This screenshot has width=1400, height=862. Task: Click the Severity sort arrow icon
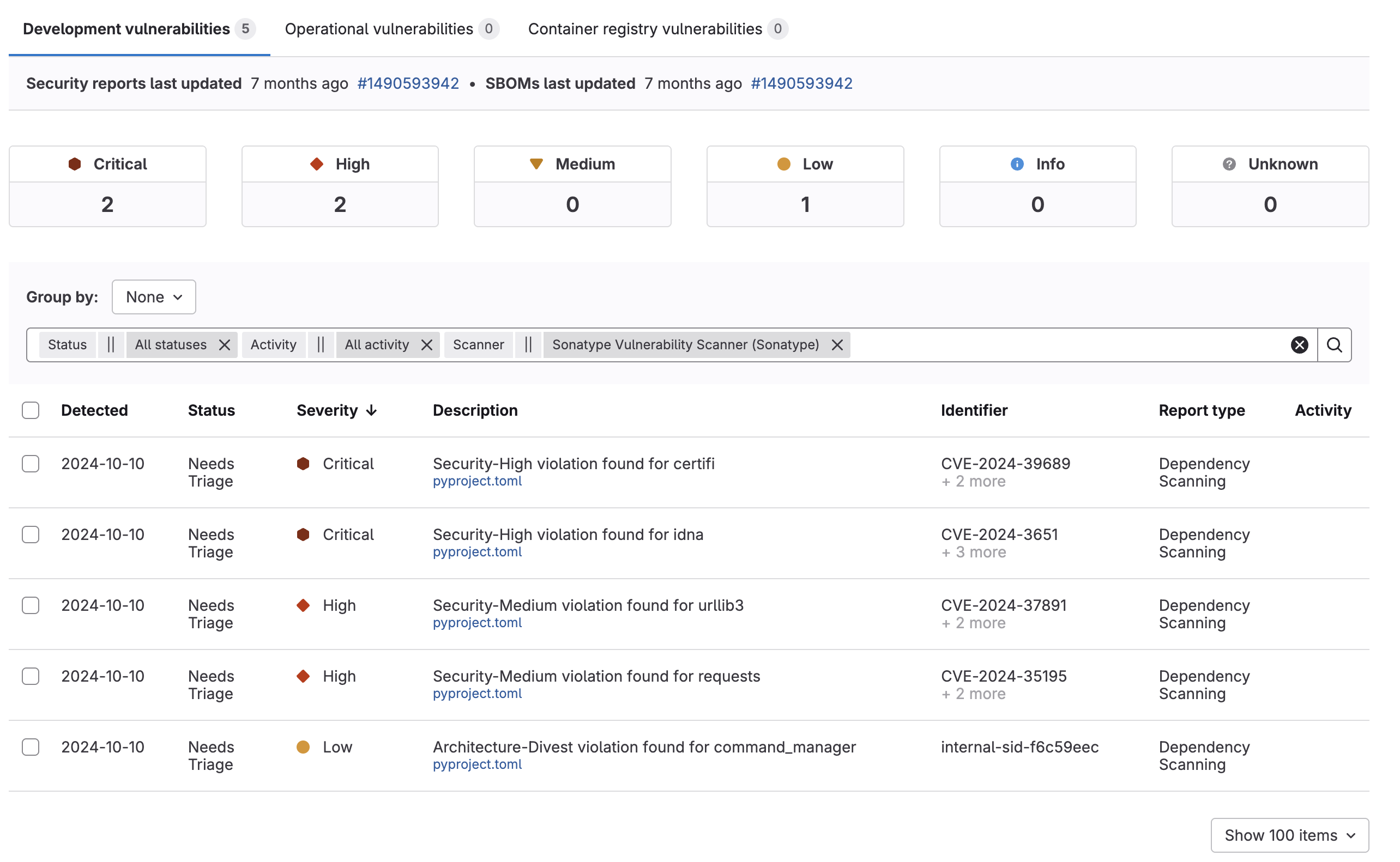371,410
